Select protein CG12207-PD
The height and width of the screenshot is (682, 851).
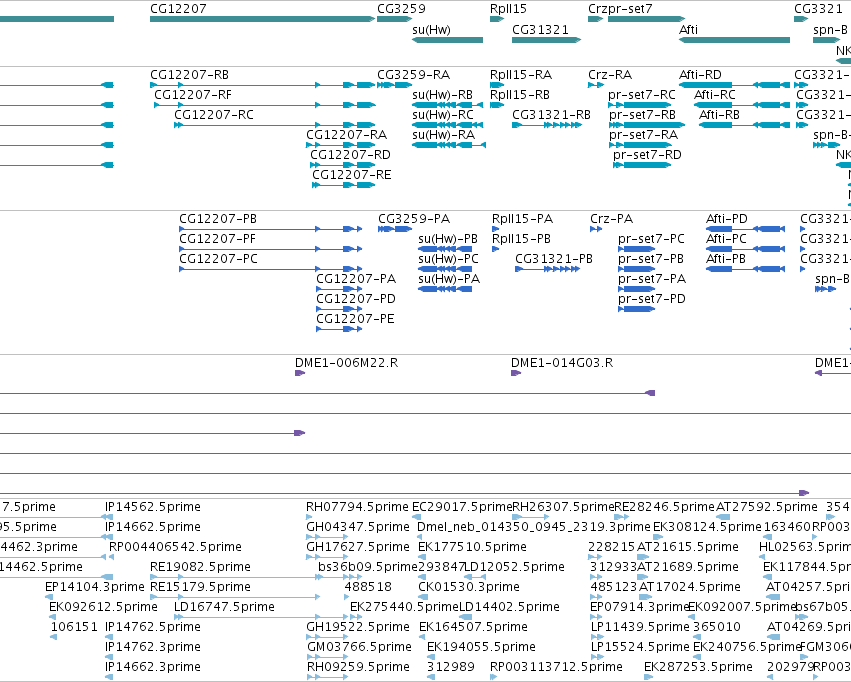(339, 310)
